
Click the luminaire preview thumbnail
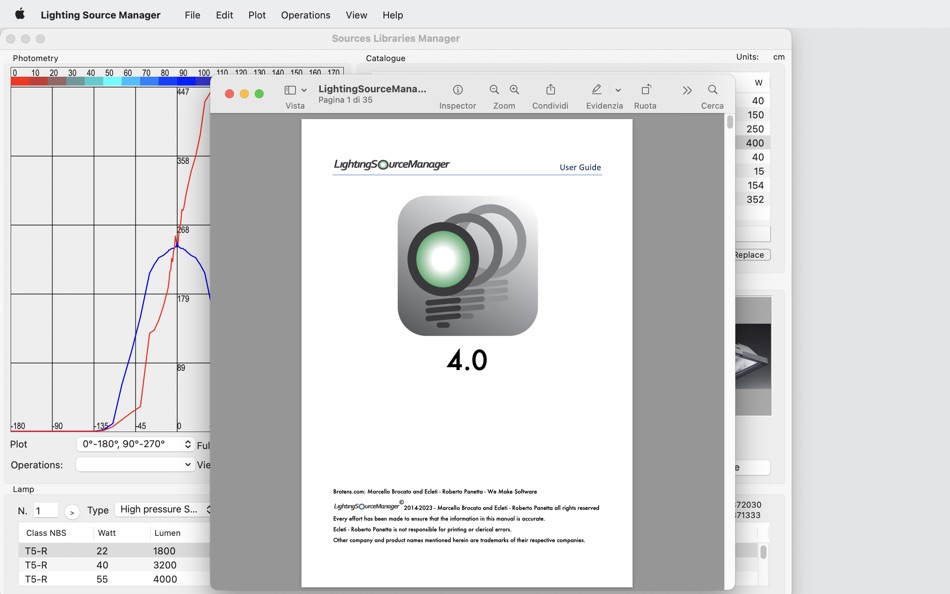(753, 356)
